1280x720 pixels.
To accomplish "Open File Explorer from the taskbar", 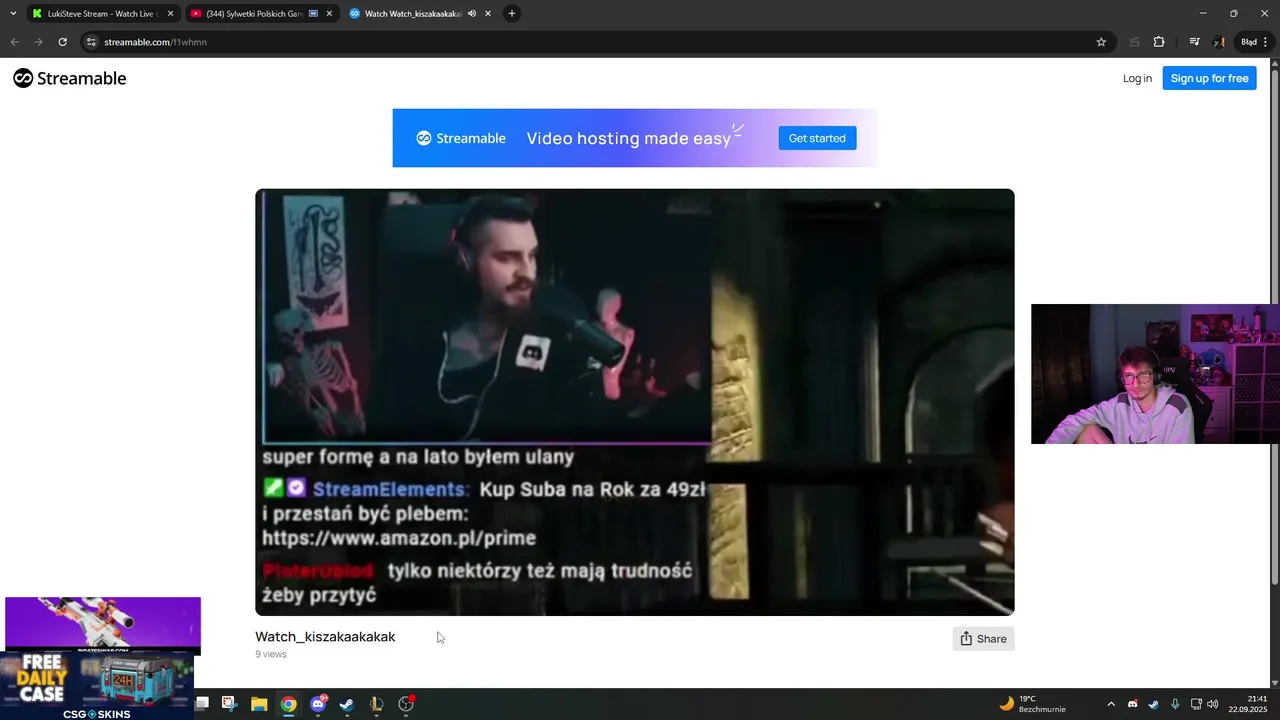I will click(x=259, y=704).
